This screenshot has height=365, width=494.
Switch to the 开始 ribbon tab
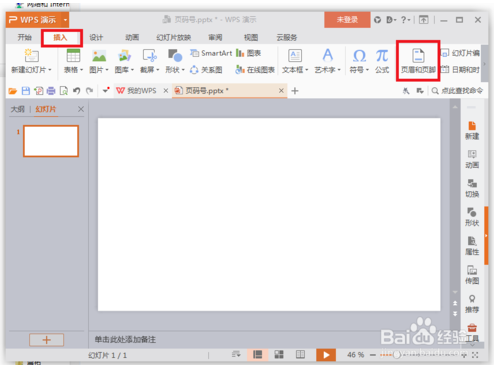tap(25, 37)
